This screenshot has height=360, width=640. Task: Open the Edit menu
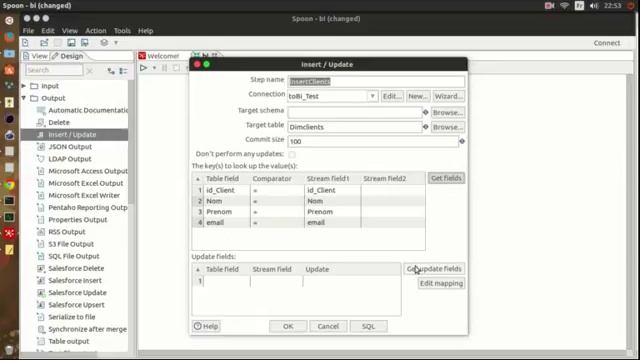pyautogui.click(x=48, y=31)
